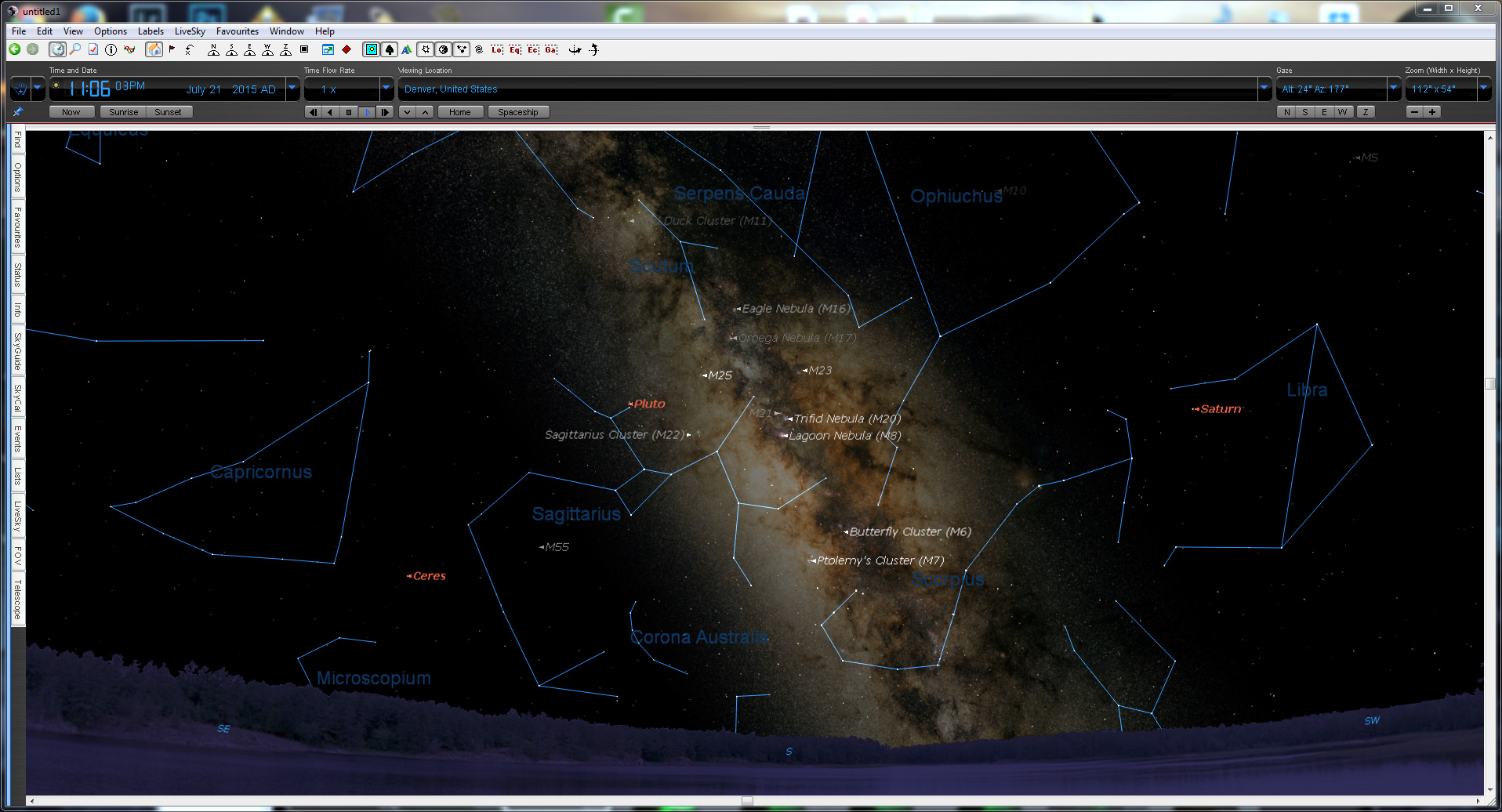Open the File menu

point(19,31)
